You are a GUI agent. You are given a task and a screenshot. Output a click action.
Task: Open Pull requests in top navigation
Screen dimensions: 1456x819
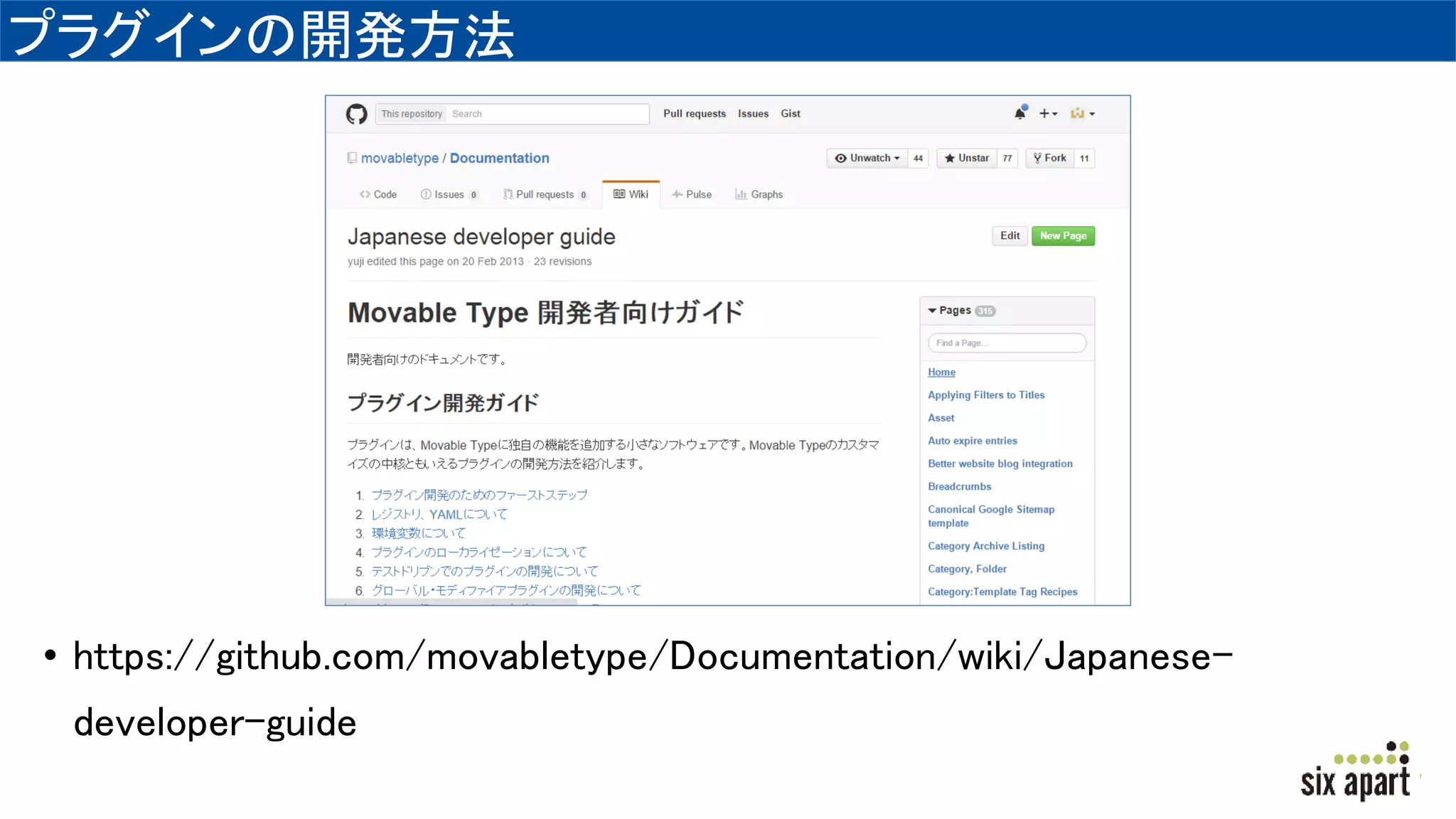point(695,114)
